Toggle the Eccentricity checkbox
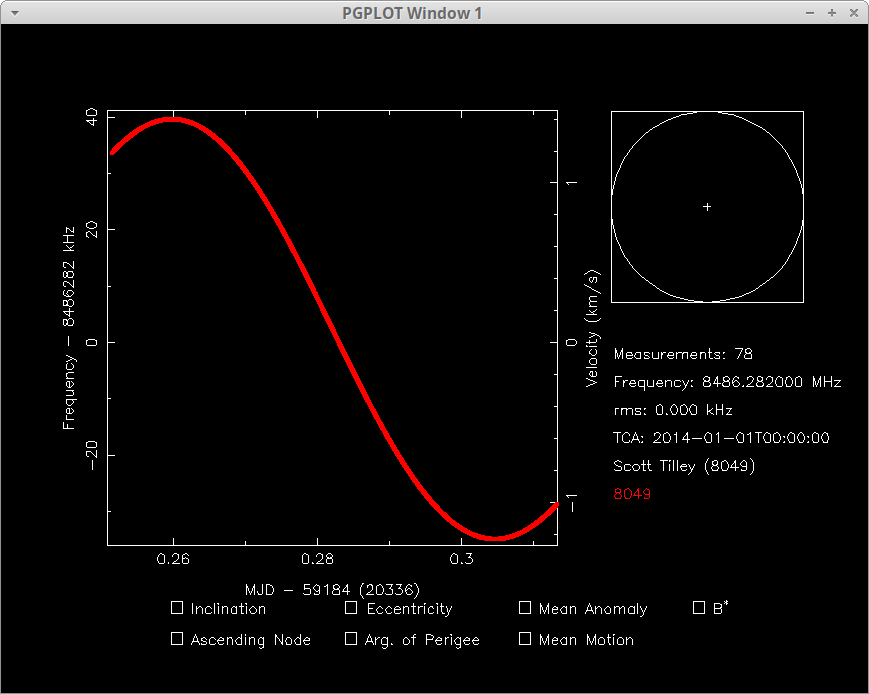 pyautogui.click(x=351, y=607)
